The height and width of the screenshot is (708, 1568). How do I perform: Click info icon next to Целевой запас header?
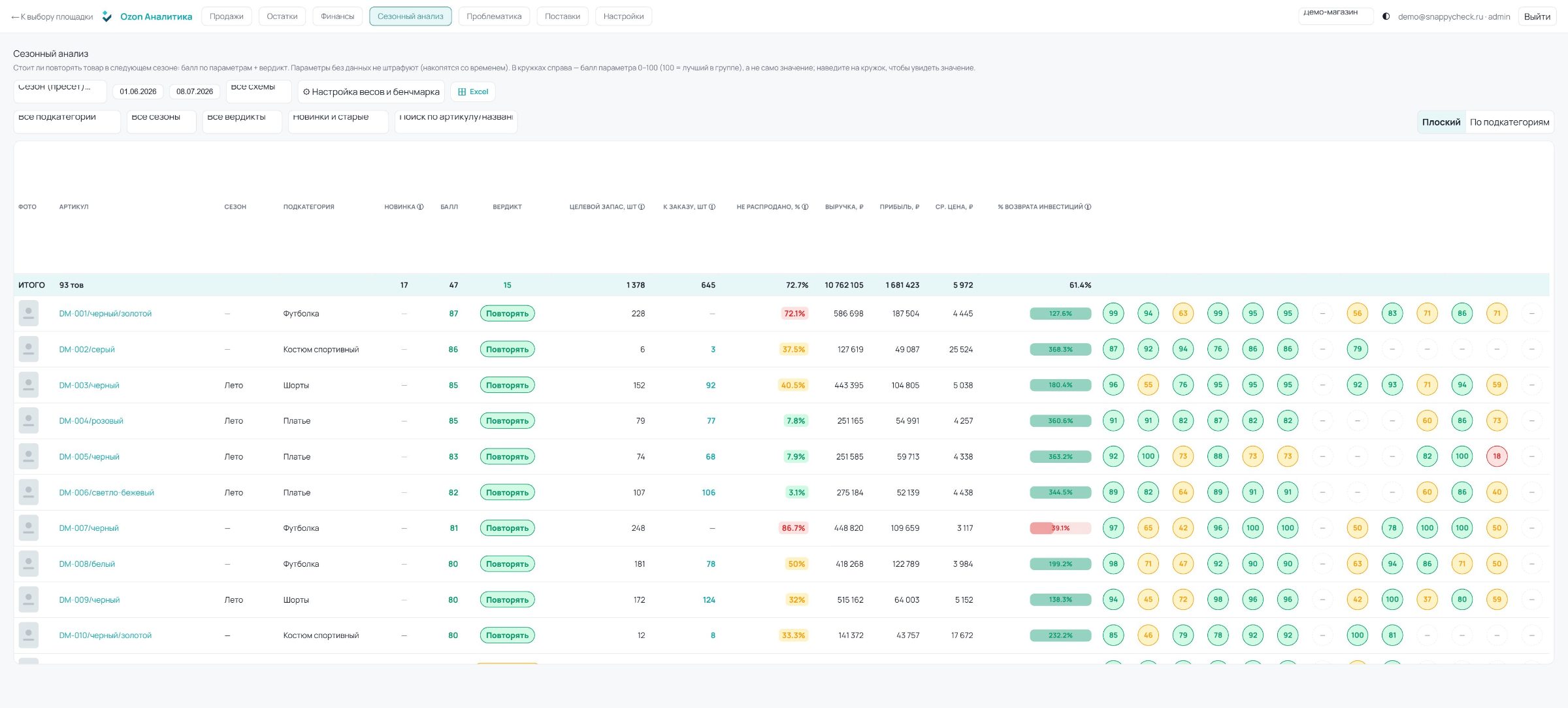[x=642, y=207]
